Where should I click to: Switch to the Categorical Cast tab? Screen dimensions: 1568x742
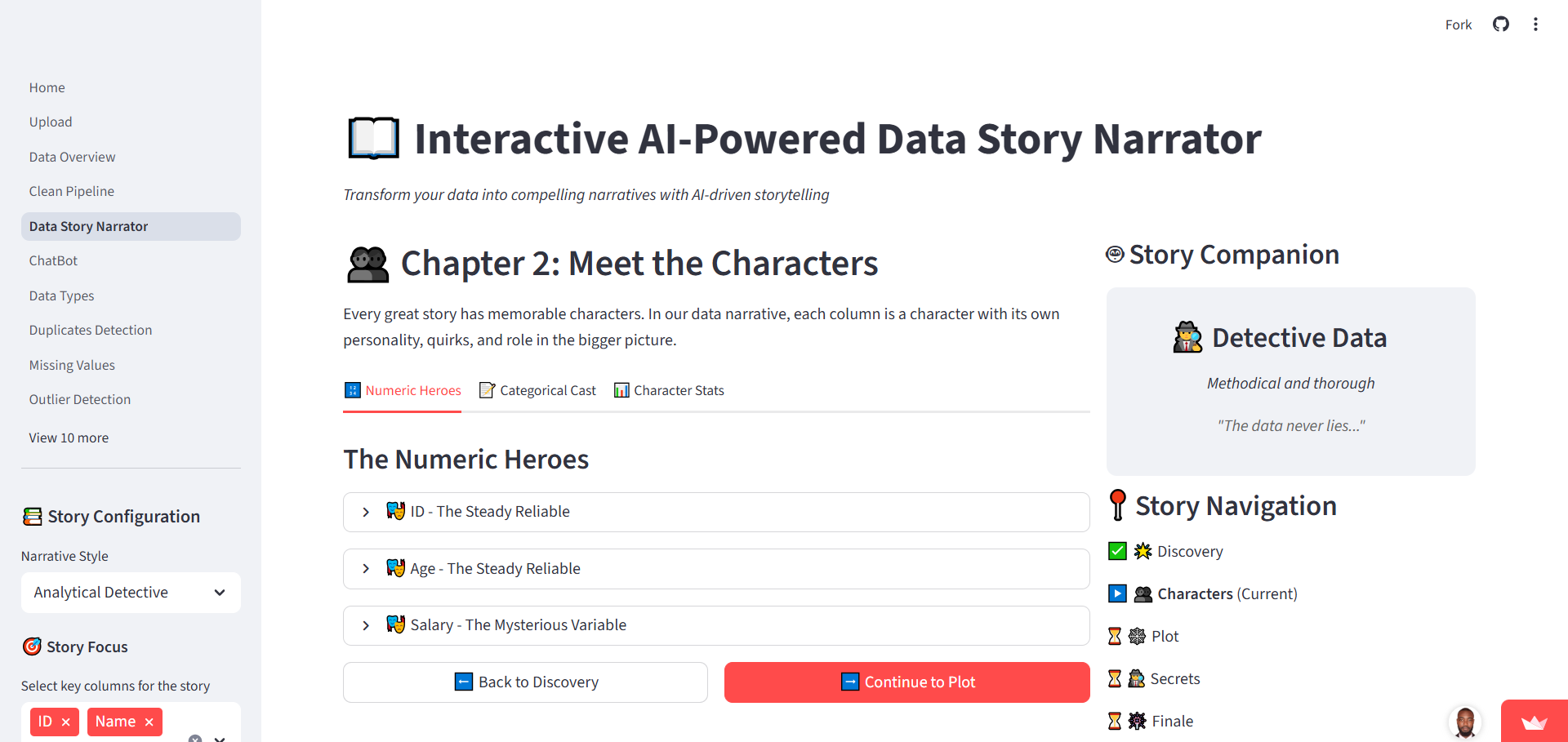[x=537, y=390]
